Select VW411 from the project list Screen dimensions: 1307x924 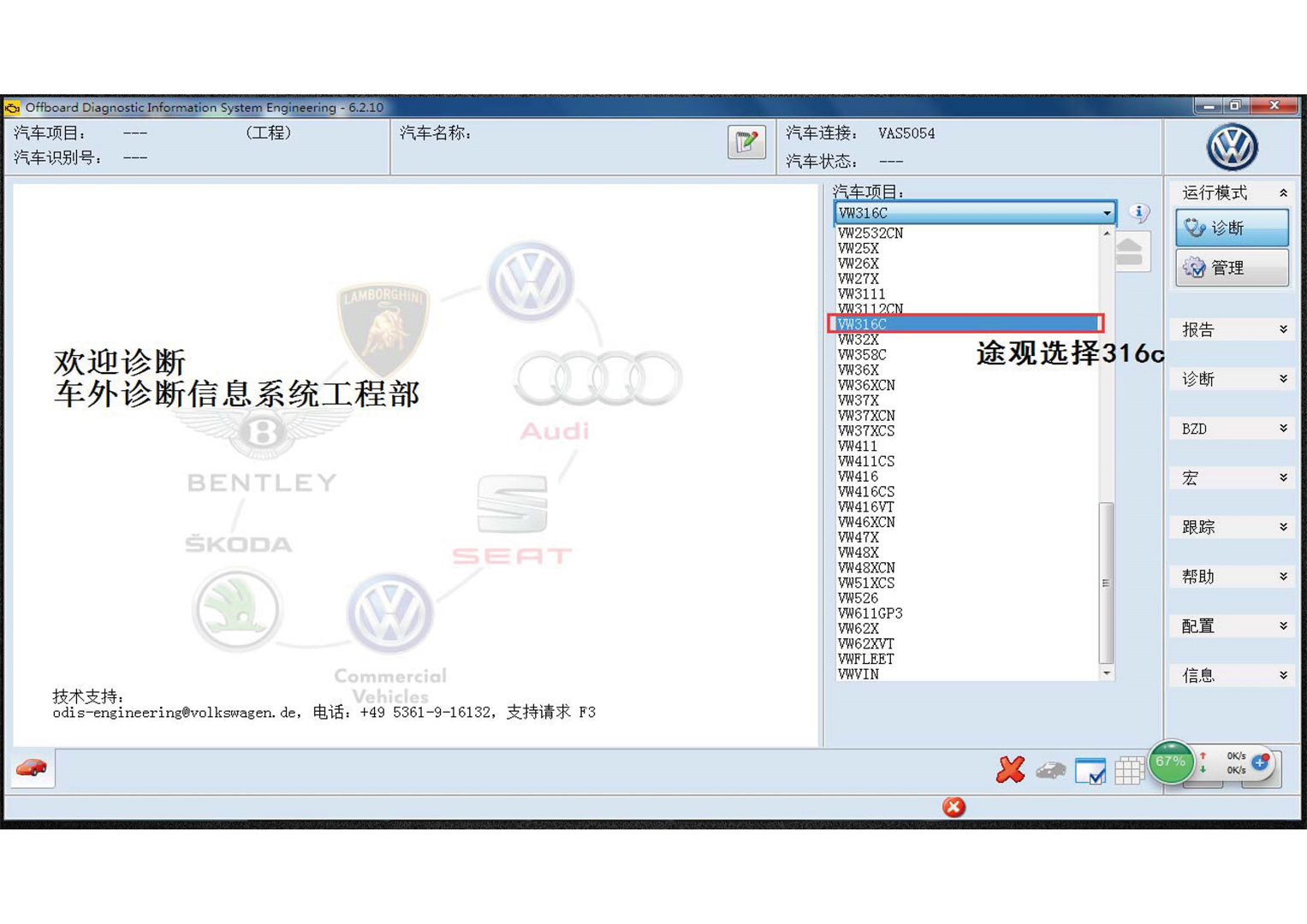(967, 446)
